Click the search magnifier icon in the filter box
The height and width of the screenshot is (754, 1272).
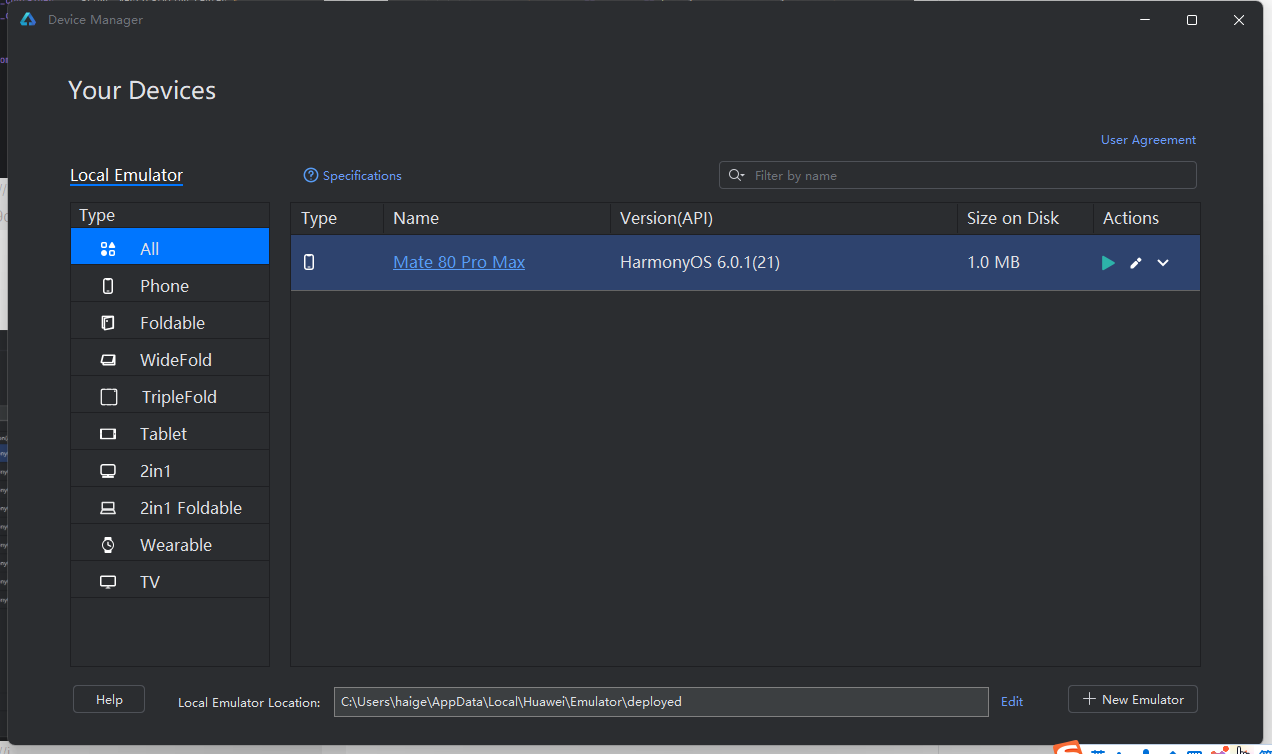(x=736, y=175)
